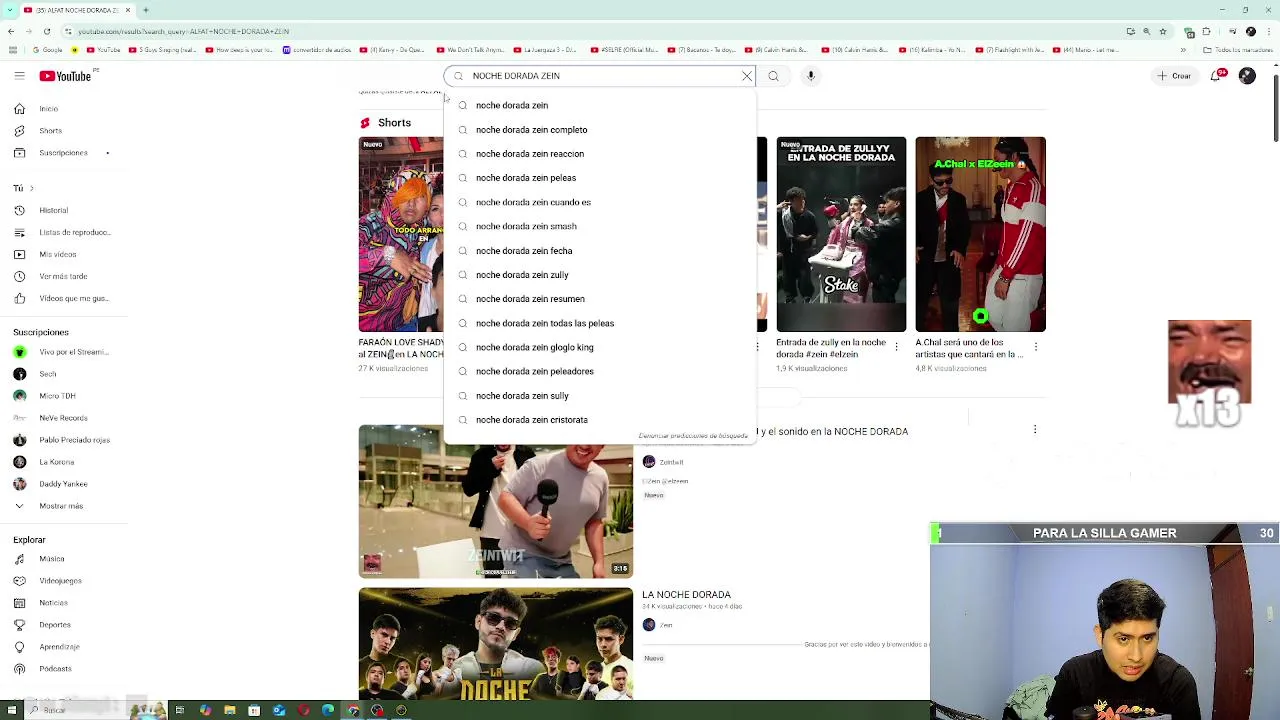Open Todos los marcadores folder
Image resolution: width=1280 pixels, height=720 pixels.
tap(1240, 49)
